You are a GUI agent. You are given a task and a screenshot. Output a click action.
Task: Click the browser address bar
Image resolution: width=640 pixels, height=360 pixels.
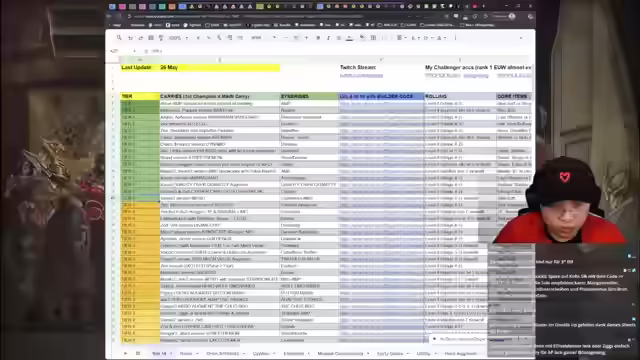(x=245, y=16)
